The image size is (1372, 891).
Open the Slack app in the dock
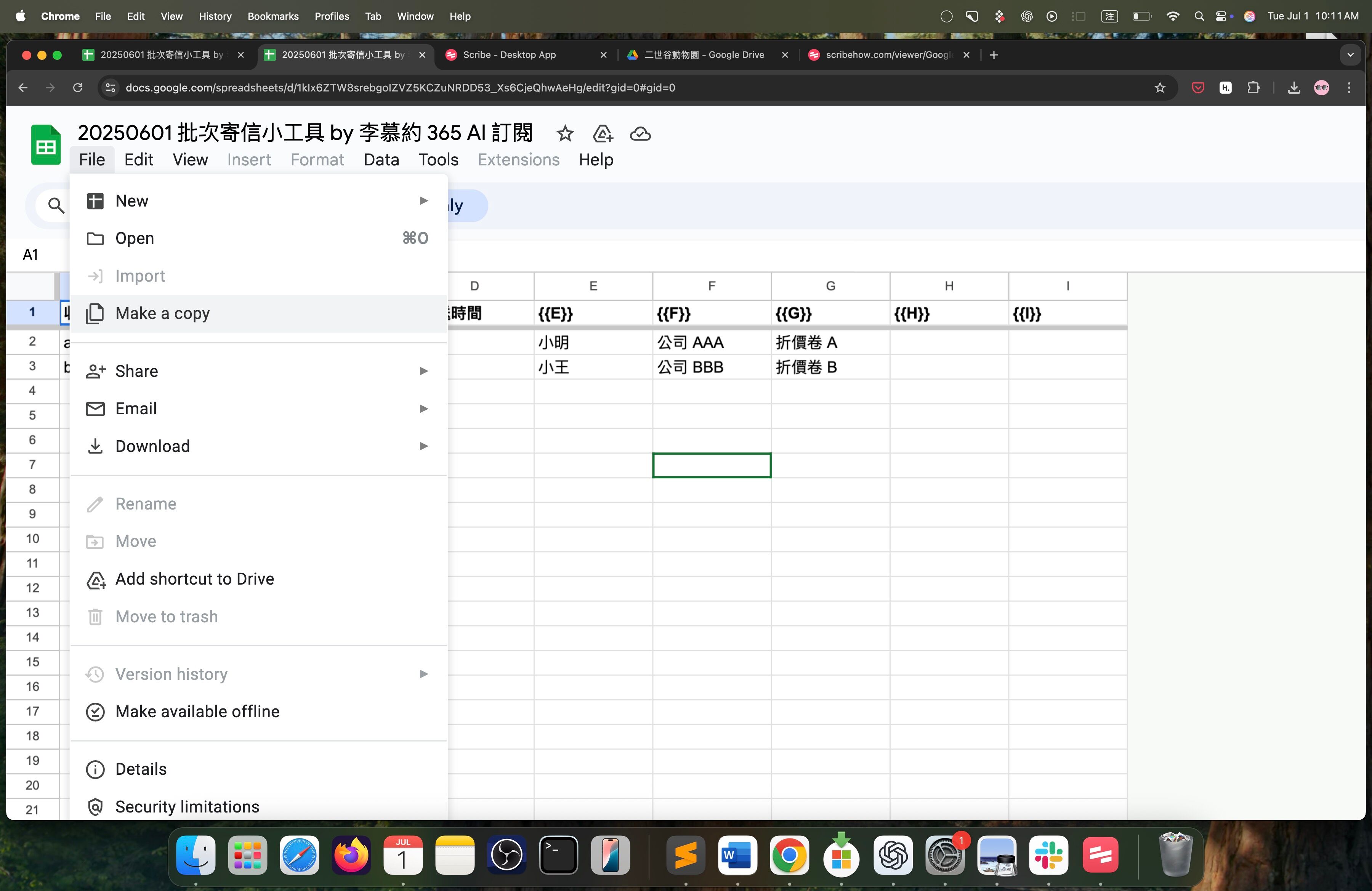1048,855
